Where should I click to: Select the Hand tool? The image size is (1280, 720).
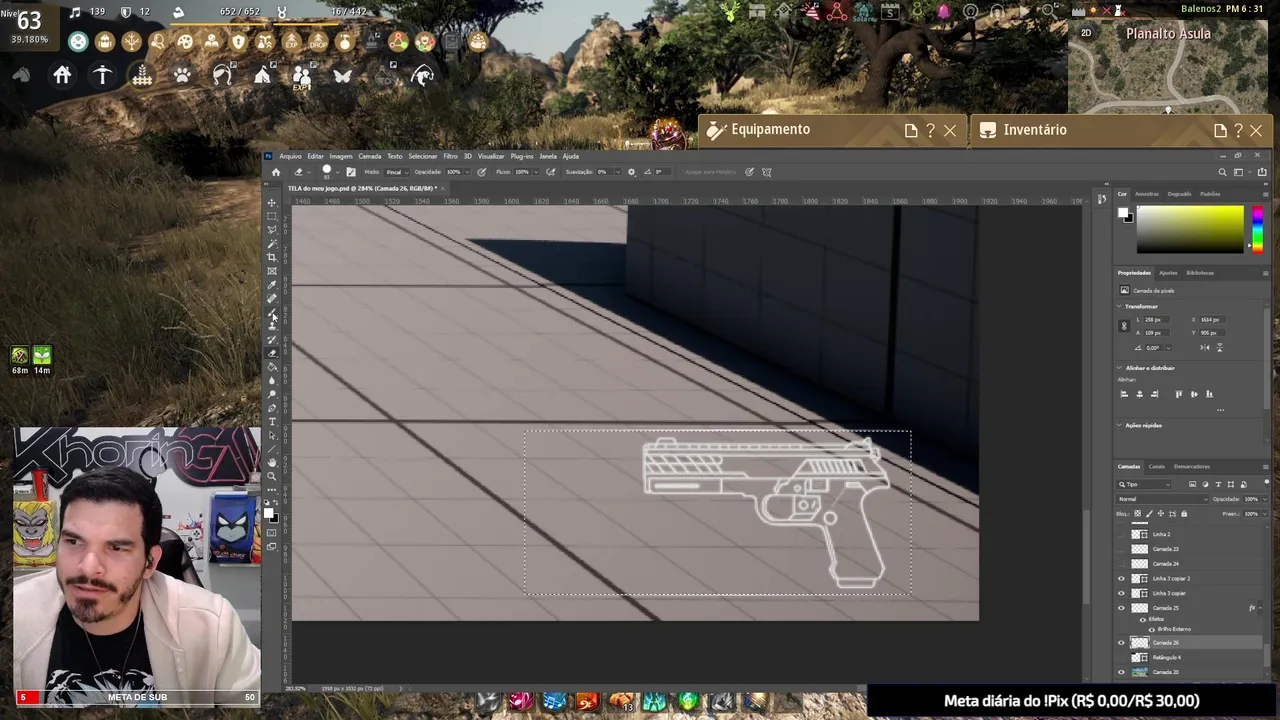pos(272,463)
